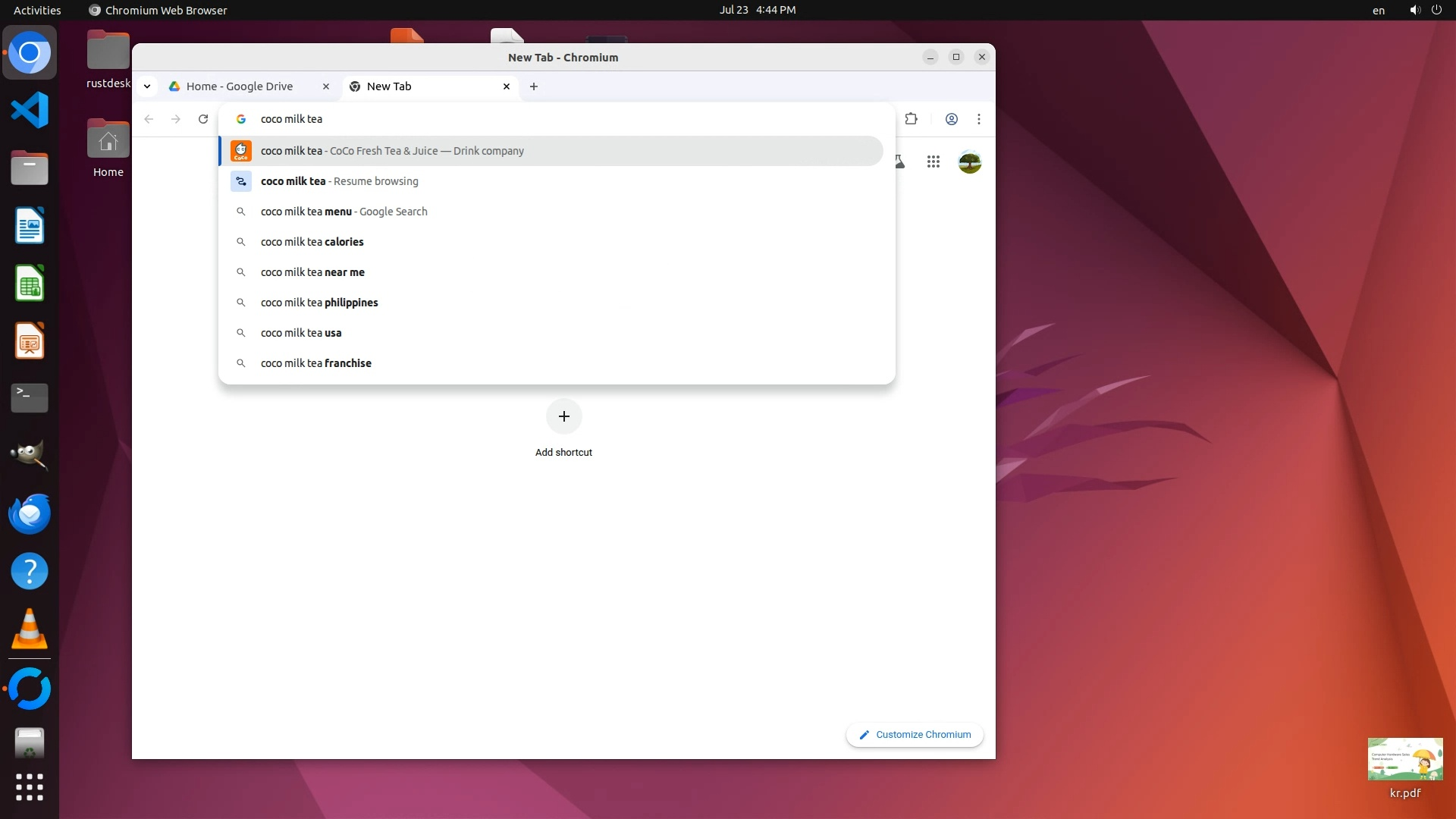Viewport: 1456px width, 819px height.
Task: Open VLC media player from the dock
Action: coord(30,629)
